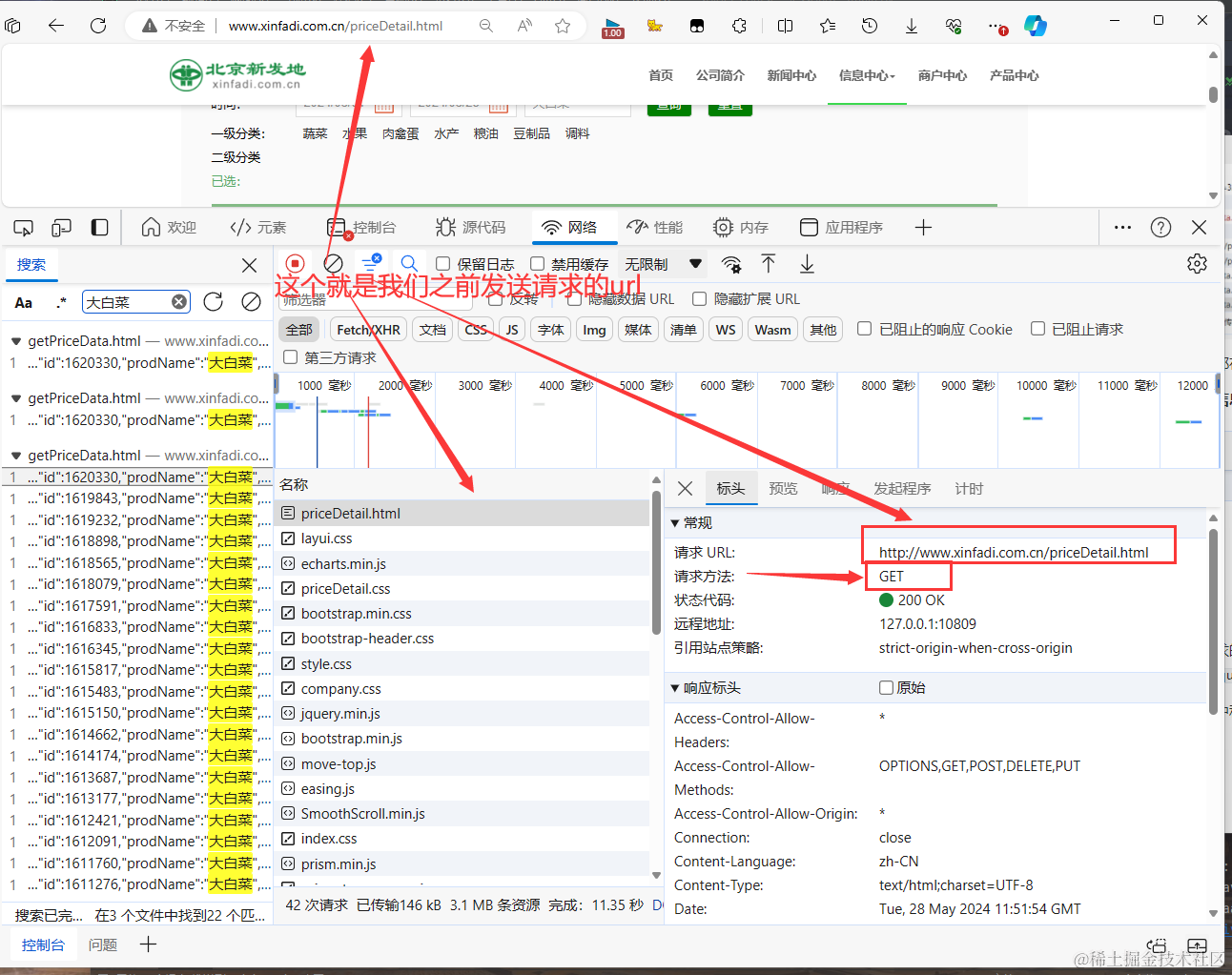Add a new DevTools tab with plus
This screenshot has height=975, width=1232.
pos(922,227)
